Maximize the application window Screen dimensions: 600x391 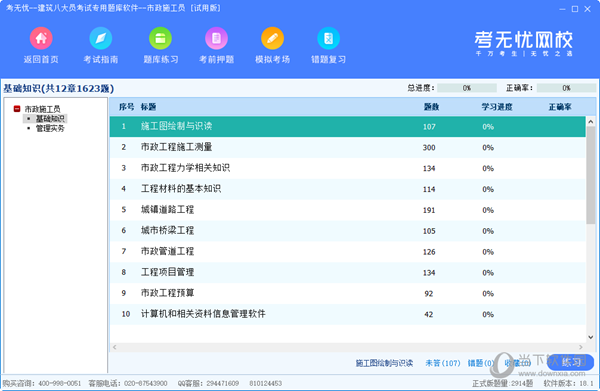(575, 9)
